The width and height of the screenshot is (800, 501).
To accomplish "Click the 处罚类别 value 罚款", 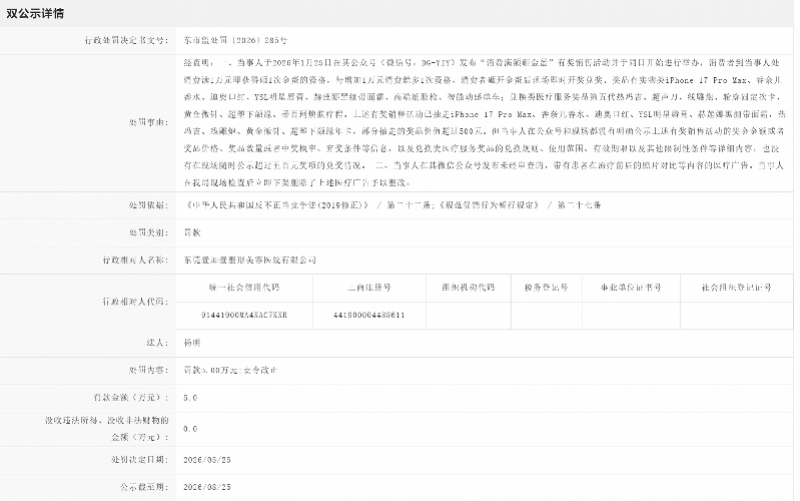I will (192, 233).
